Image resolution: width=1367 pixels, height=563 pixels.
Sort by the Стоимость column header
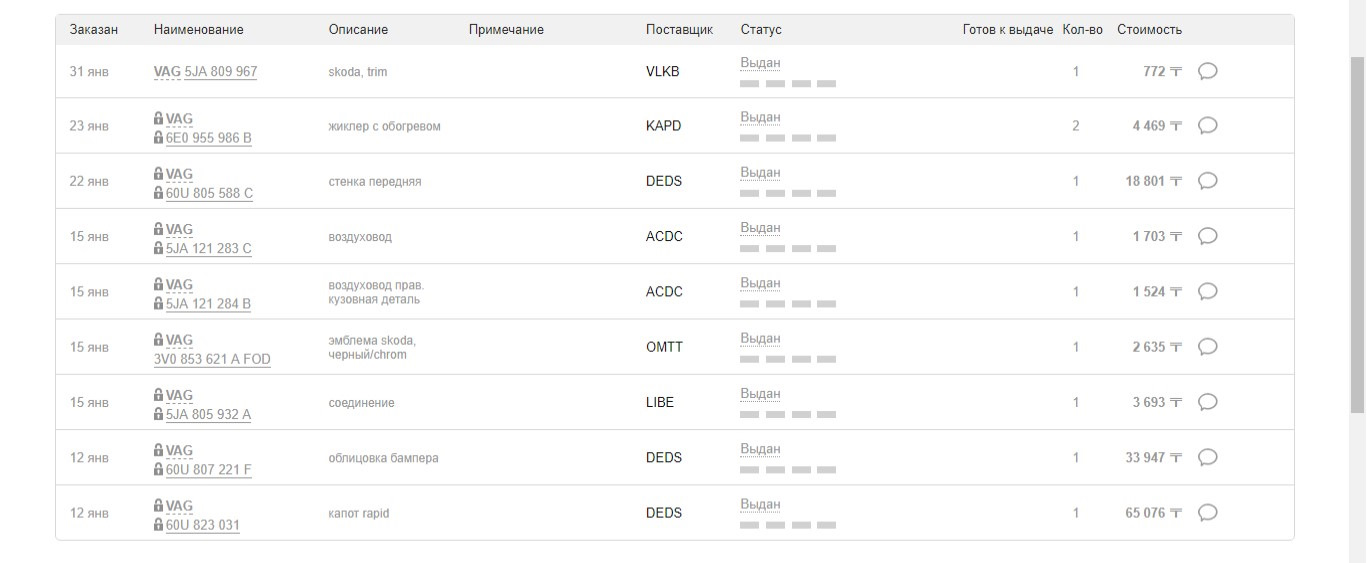1149,30
